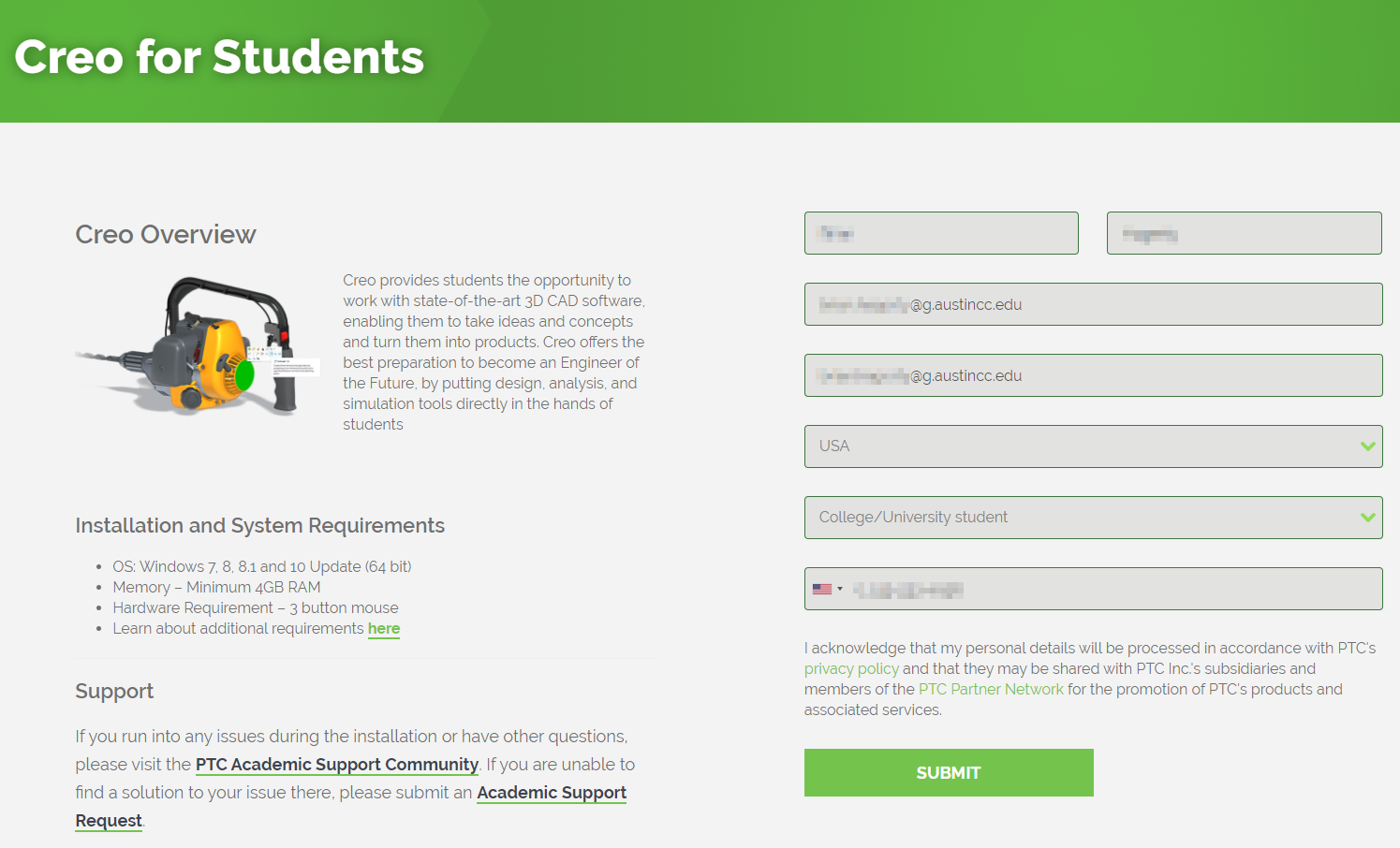Click the 'here' additional requirements link

383,628
